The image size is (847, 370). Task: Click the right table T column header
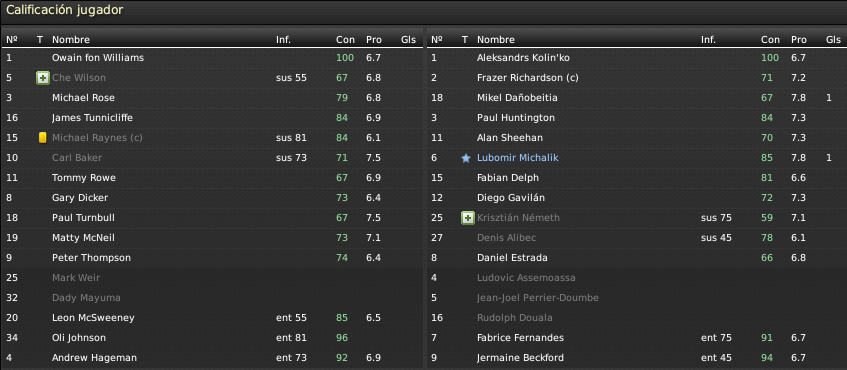point(465,39)
